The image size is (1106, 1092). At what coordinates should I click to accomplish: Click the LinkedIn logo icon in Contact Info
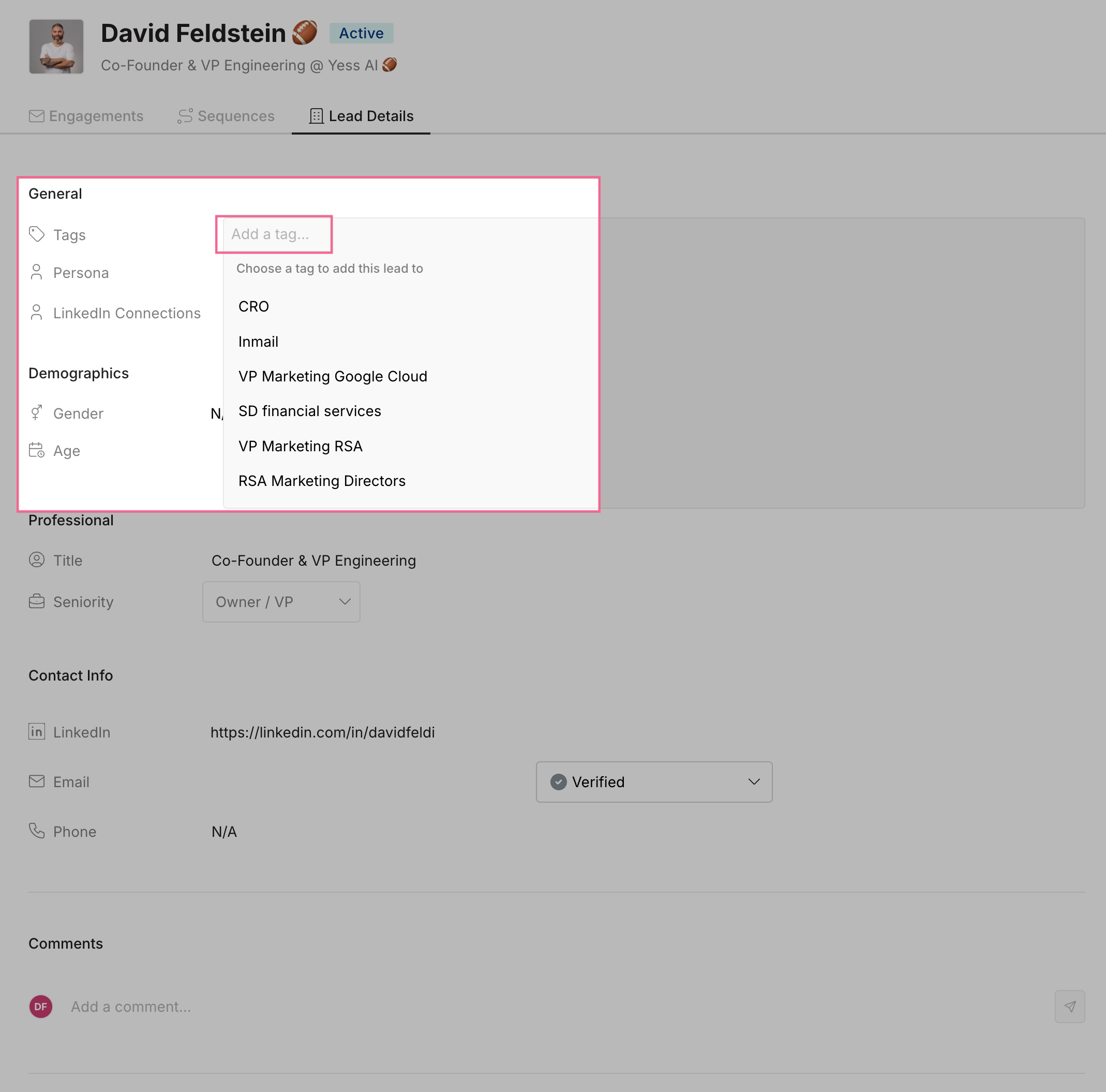tap(37, 731)
